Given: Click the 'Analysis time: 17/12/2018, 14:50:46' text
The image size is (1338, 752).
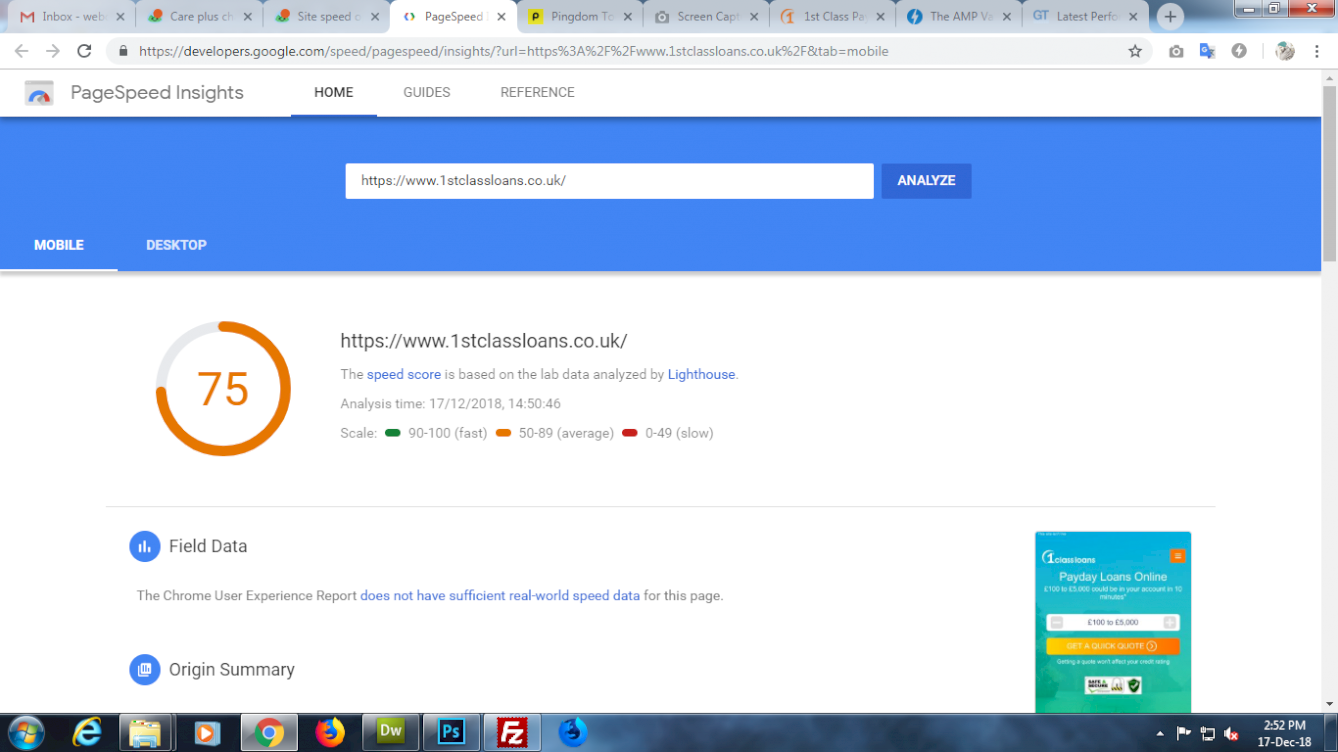Looking at the screenshot, I should coord(451,404).
